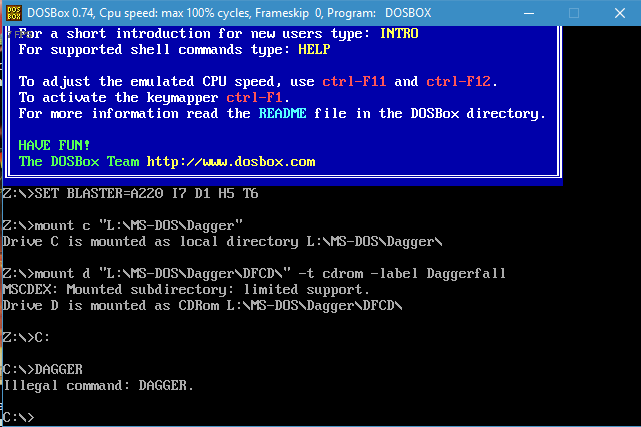
Task: Click the cyan README word
Action: coord(282,114)
